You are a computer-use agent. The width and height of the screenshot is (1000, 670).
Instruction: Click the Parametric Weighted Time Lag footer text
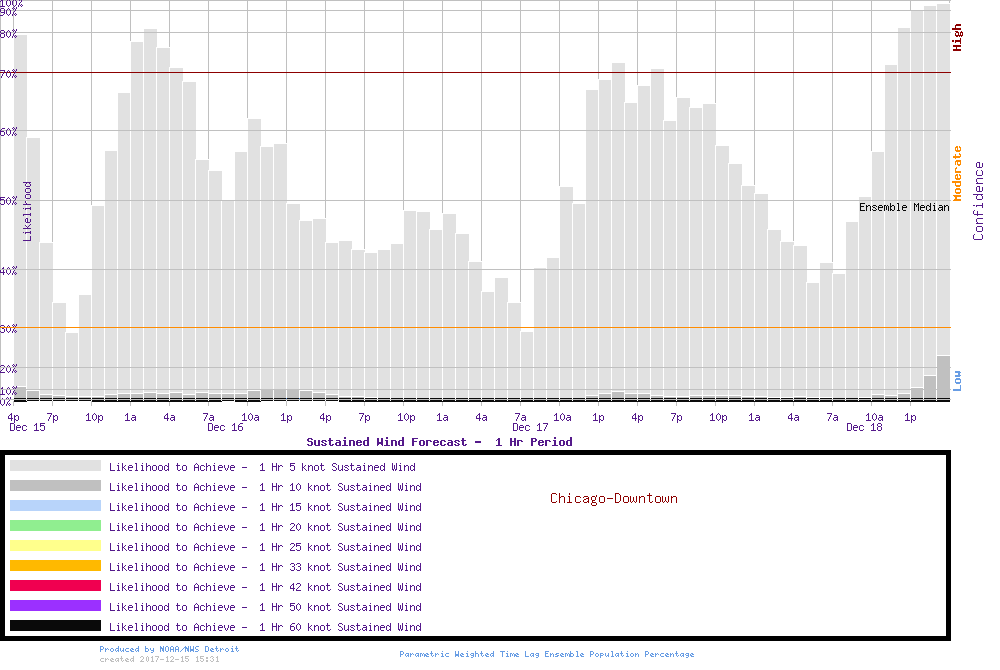point(546,654)
